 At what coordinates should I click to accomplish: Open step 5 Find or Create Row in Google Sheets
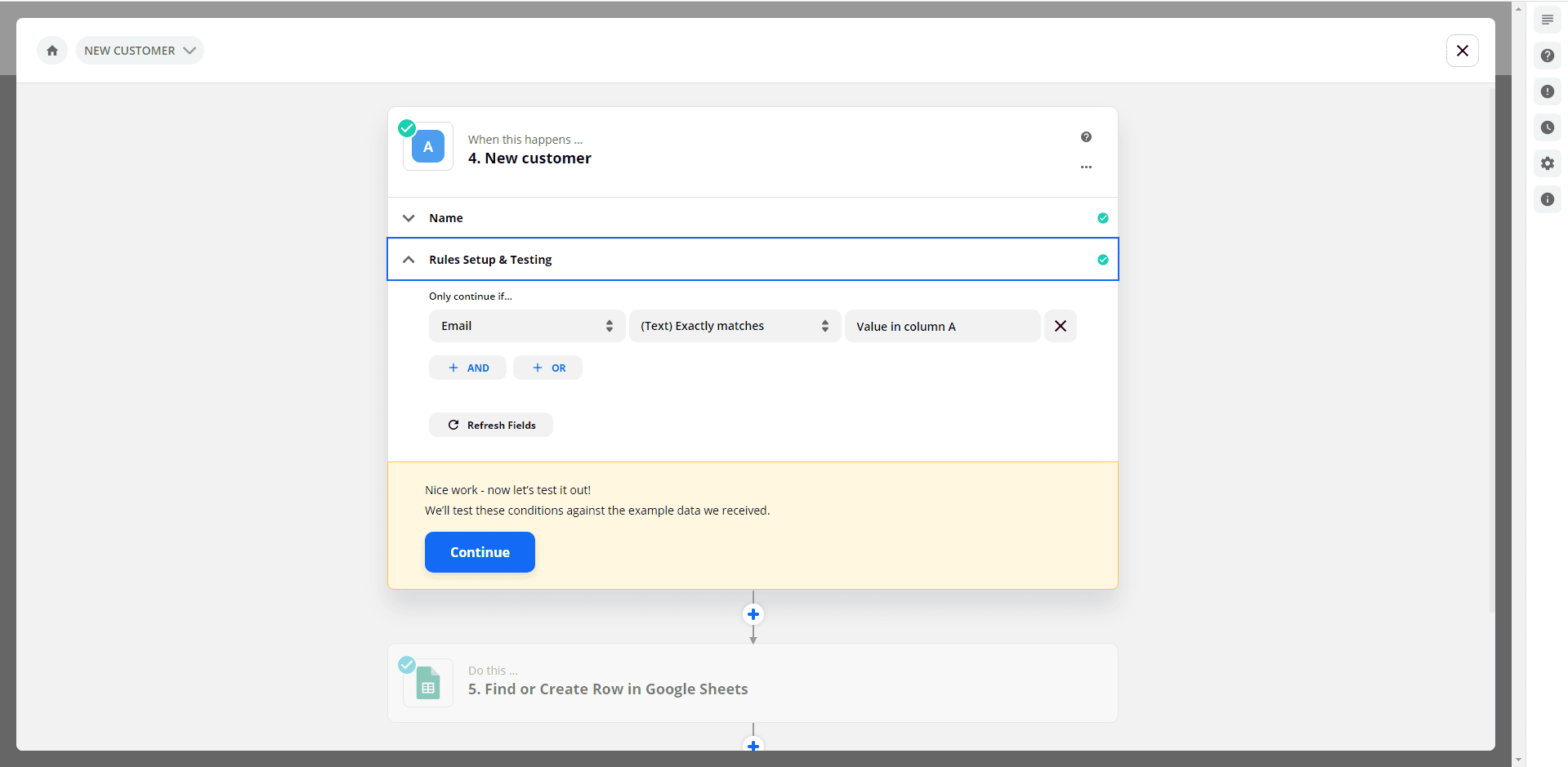(753, 683)
